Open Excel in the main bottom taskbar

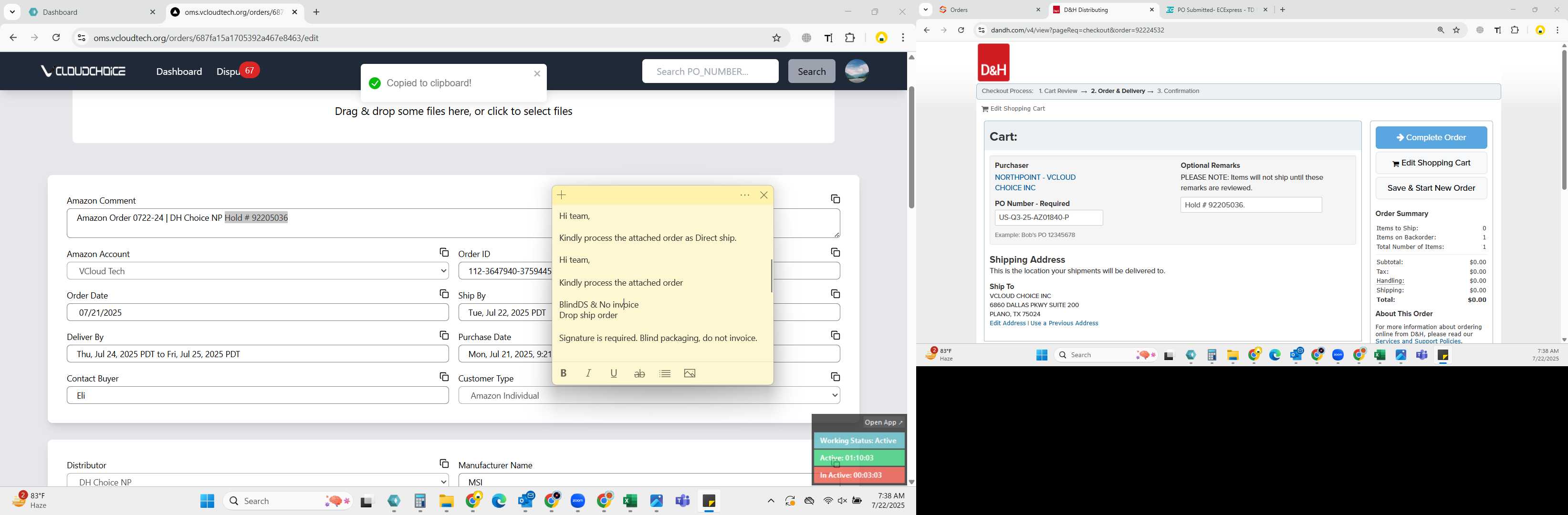(630, 501)
